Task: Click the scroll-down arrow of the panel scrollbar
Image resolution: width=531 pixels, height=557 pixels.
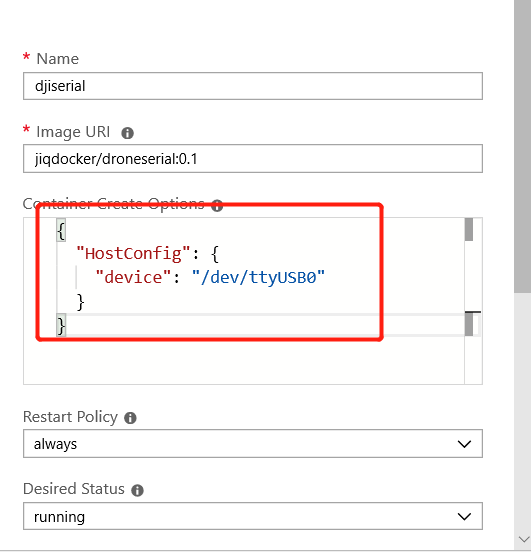Action: click(x=524, y=540)
